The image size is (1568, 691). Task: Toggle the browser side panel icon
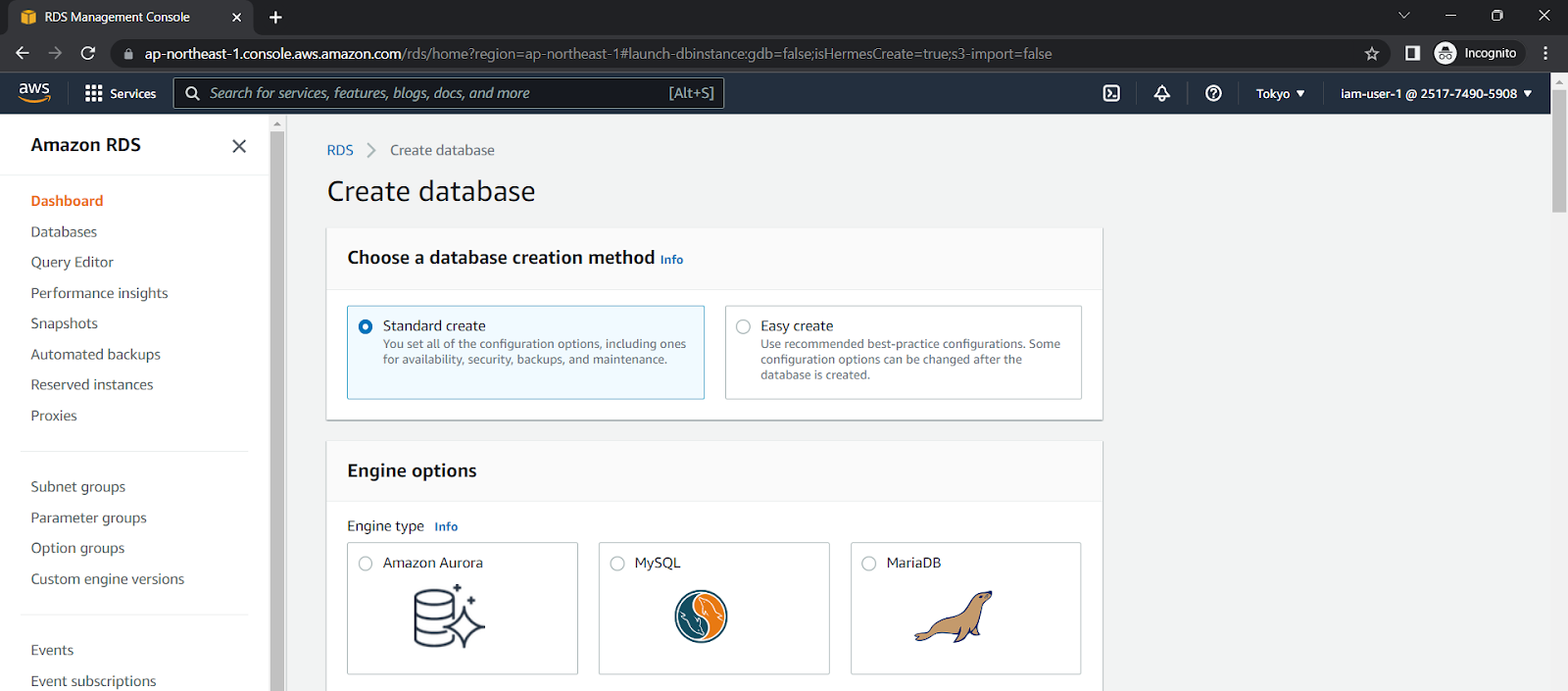pos(1412,53)
